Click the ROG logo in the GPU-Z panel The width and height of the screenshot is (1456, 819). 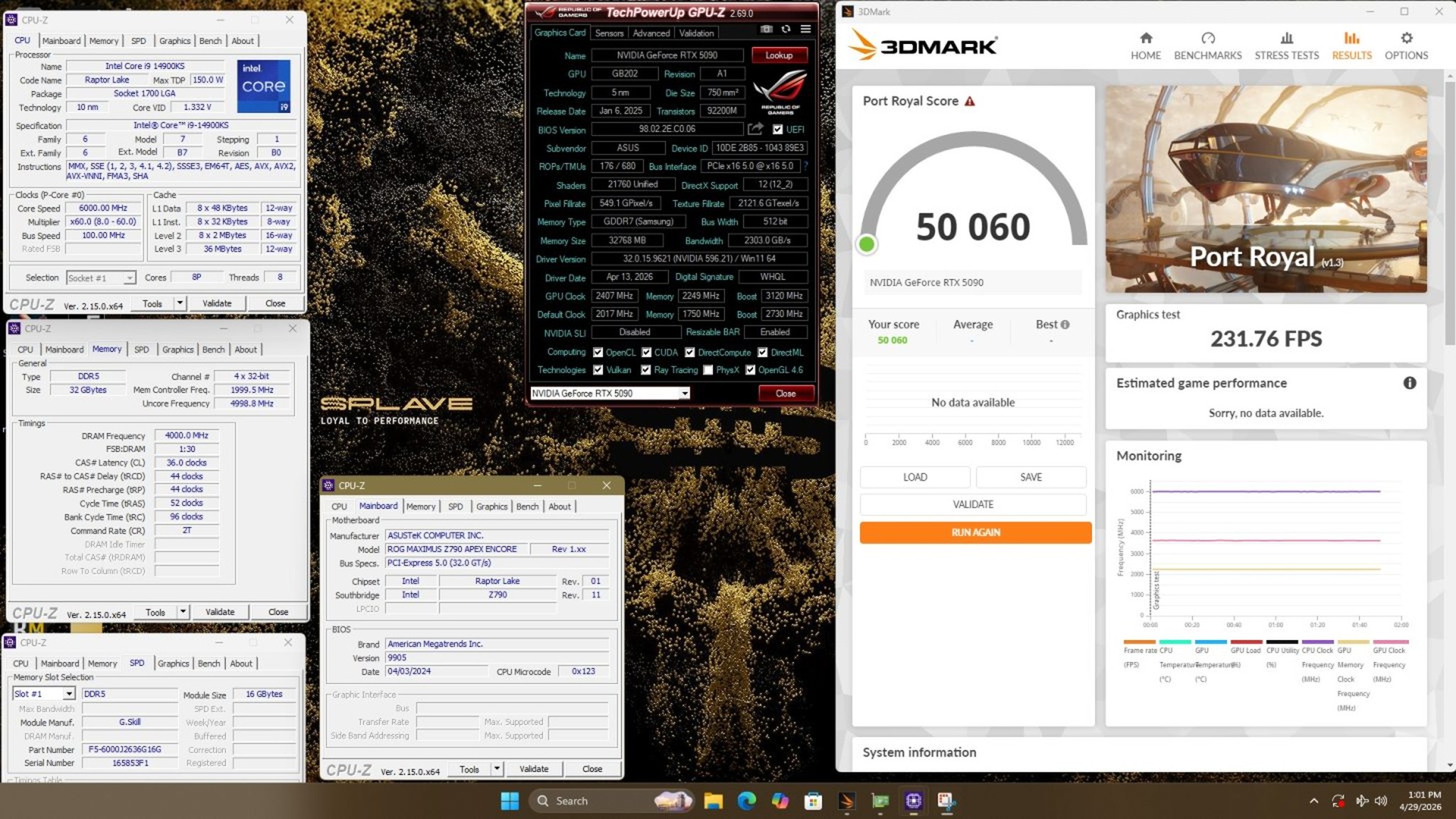[x=780, y=92]
